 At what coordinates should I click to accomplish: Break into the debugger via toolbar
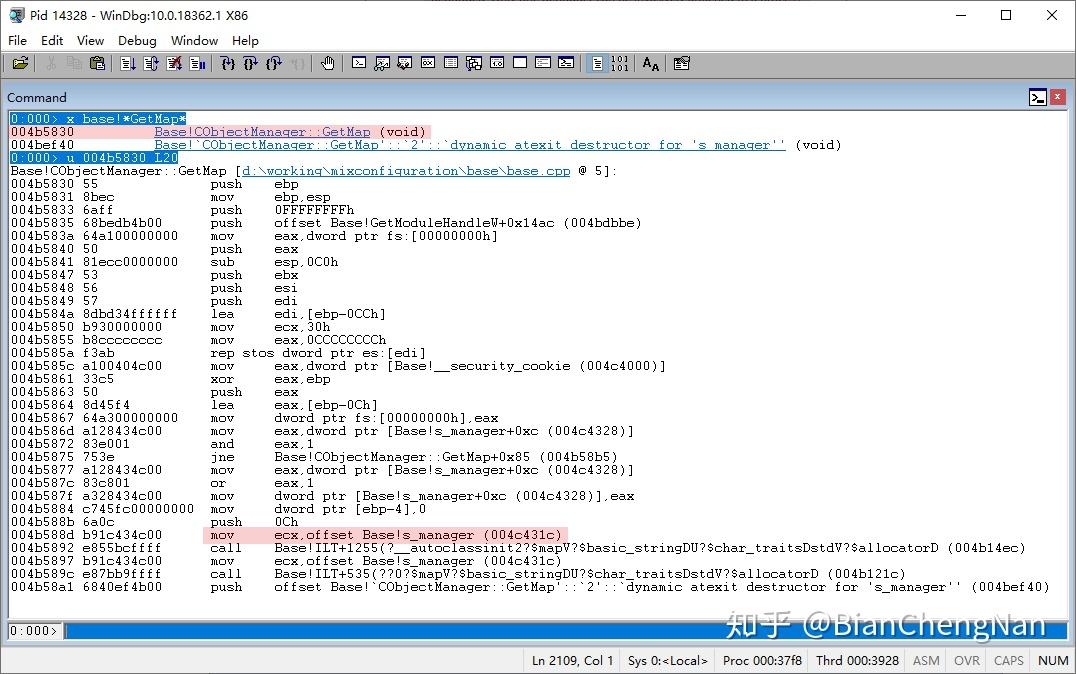pos(195,62)
